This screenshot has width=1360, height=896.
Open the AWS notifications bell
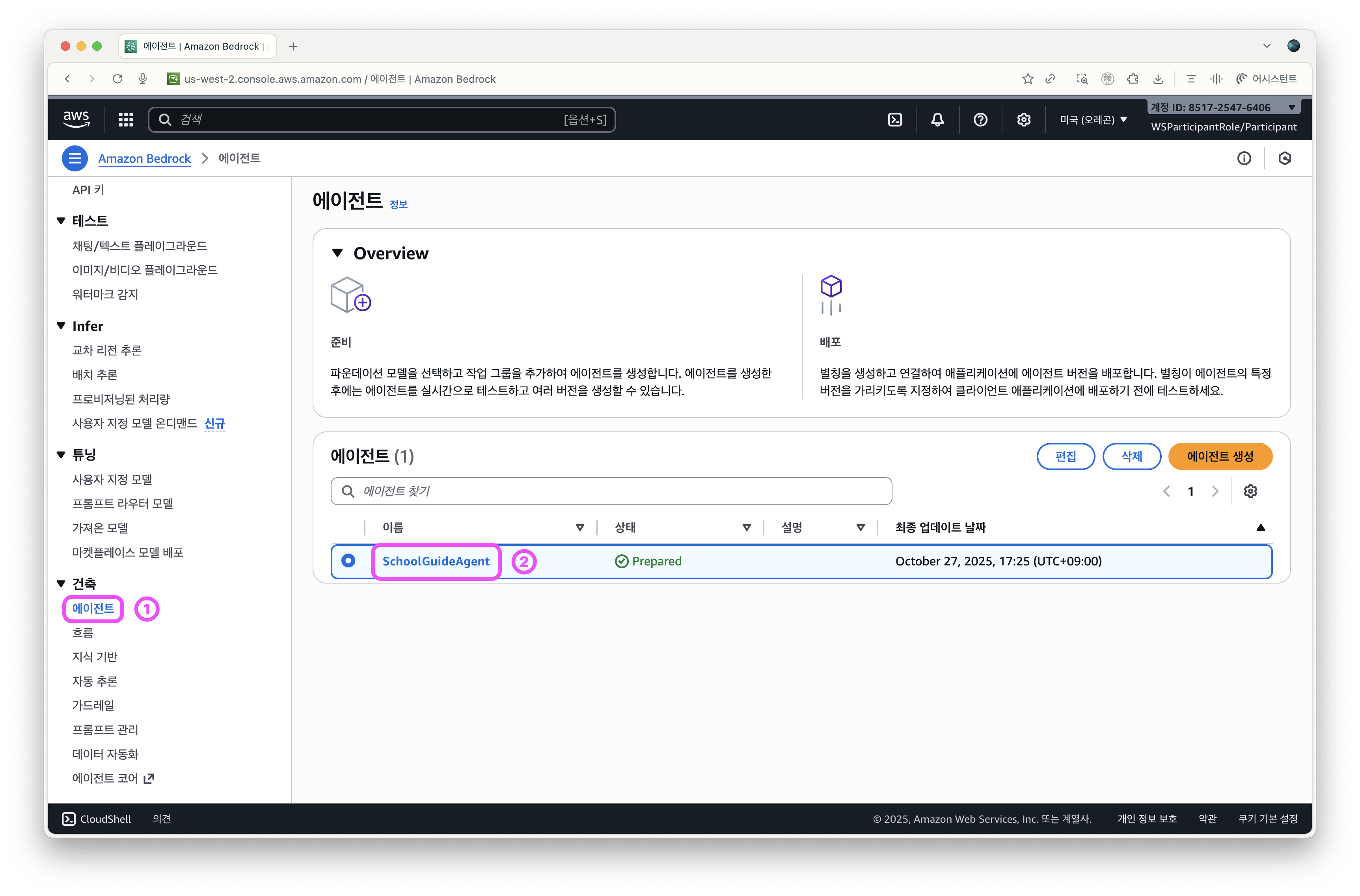pos(937,119)
